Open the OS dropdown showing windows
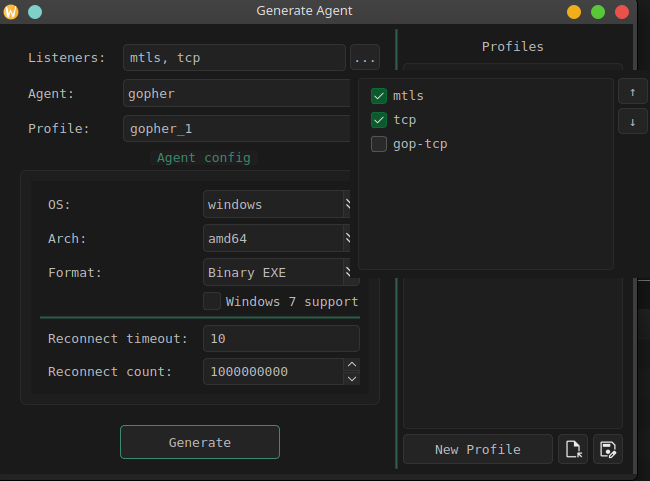 click(277, 204)
